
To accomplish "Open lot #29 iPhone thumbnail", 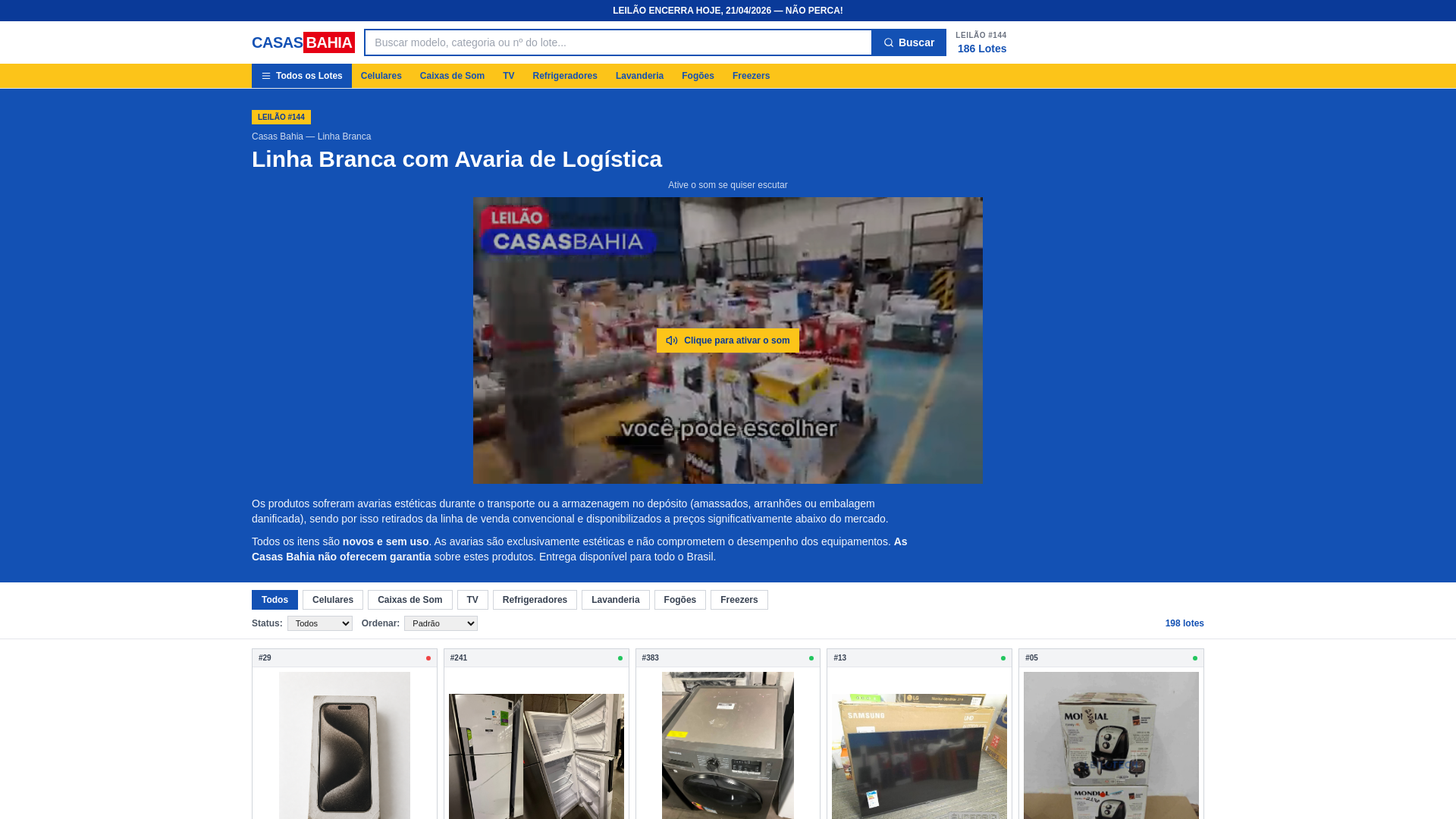I will click(x=344, y=745).
